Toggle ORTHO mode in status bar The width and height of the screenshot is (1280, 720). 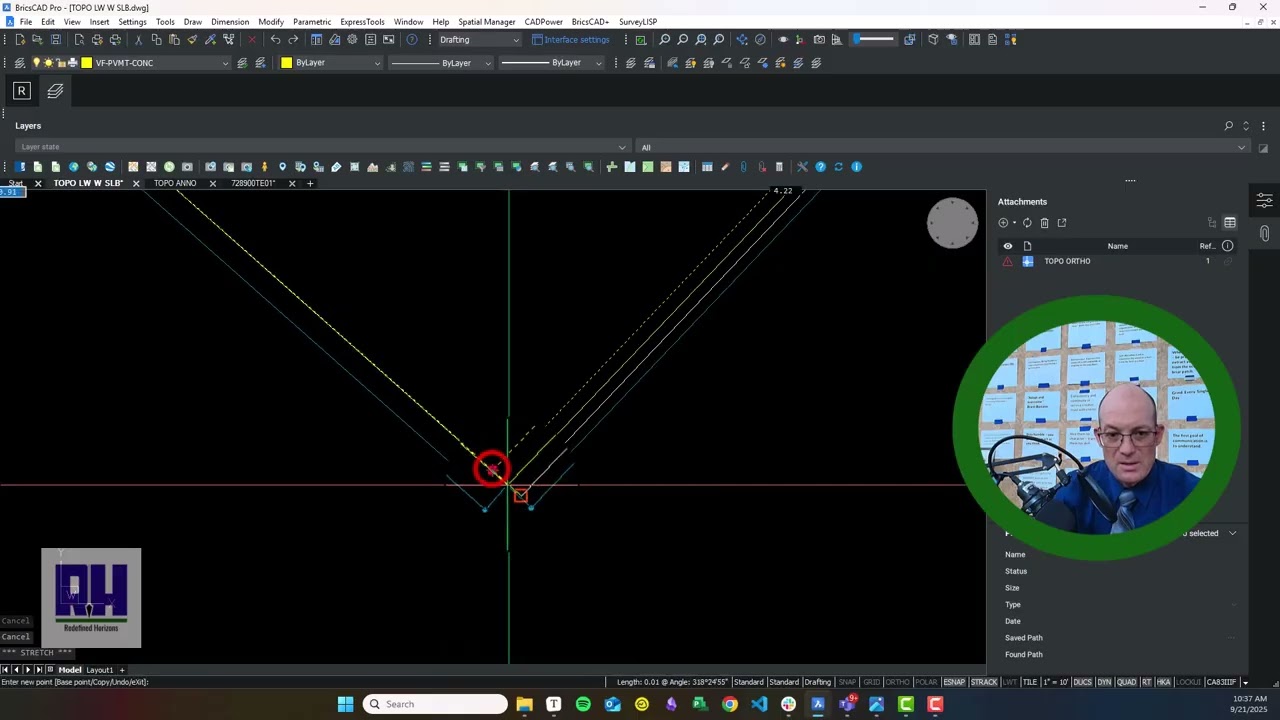897,682
